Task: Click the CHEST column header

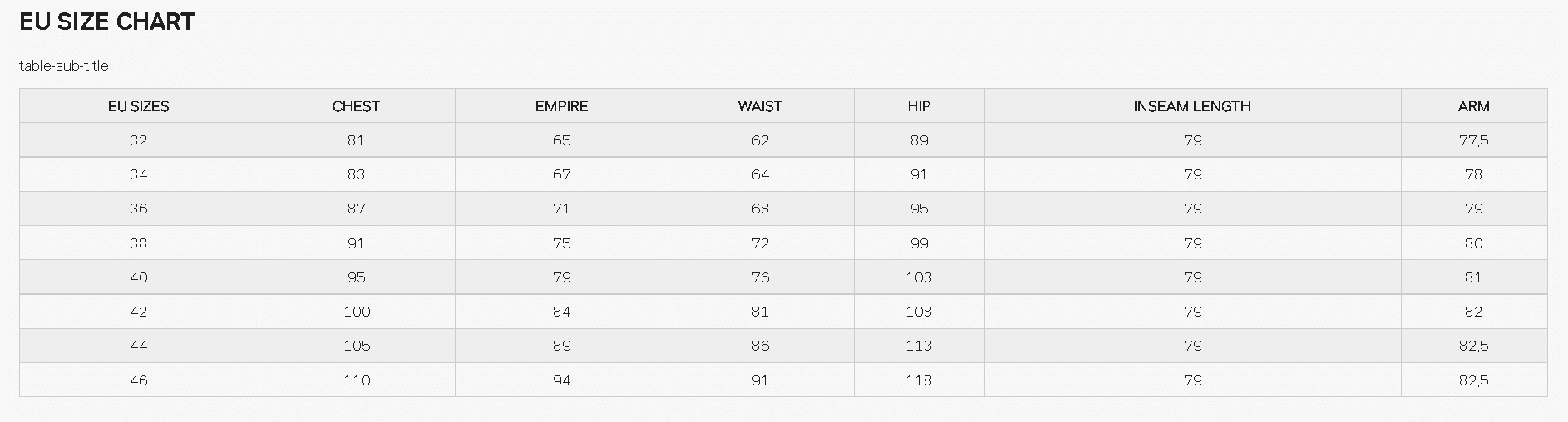Action: click(x=357, y=106)
